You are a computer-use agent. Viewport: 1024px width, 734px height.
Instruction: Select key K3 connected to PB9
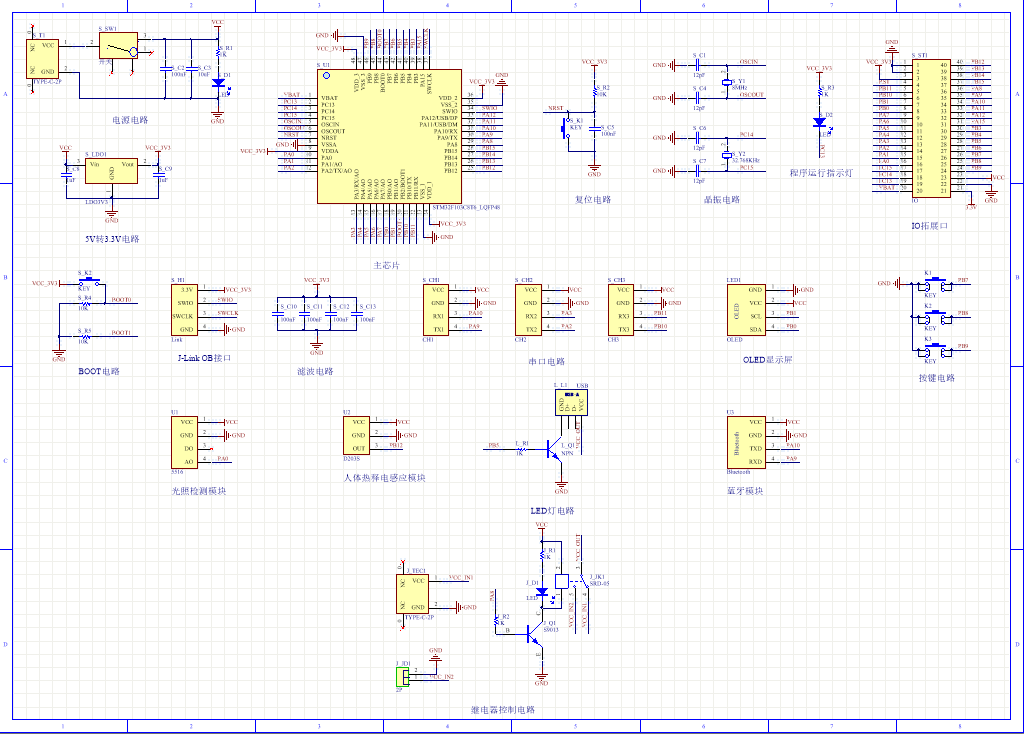point(935,351)
